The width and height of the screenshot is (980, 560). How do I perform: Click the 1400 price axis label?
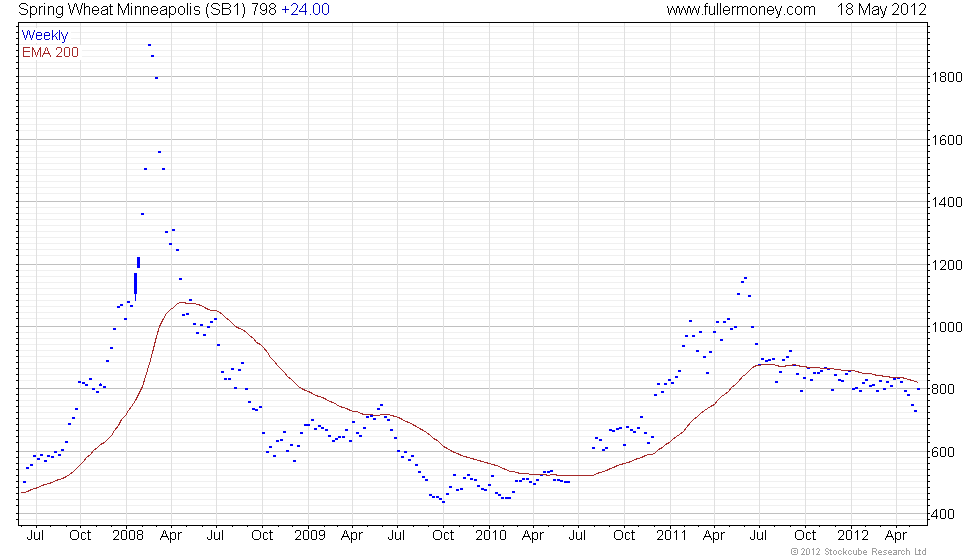point(946,202)
